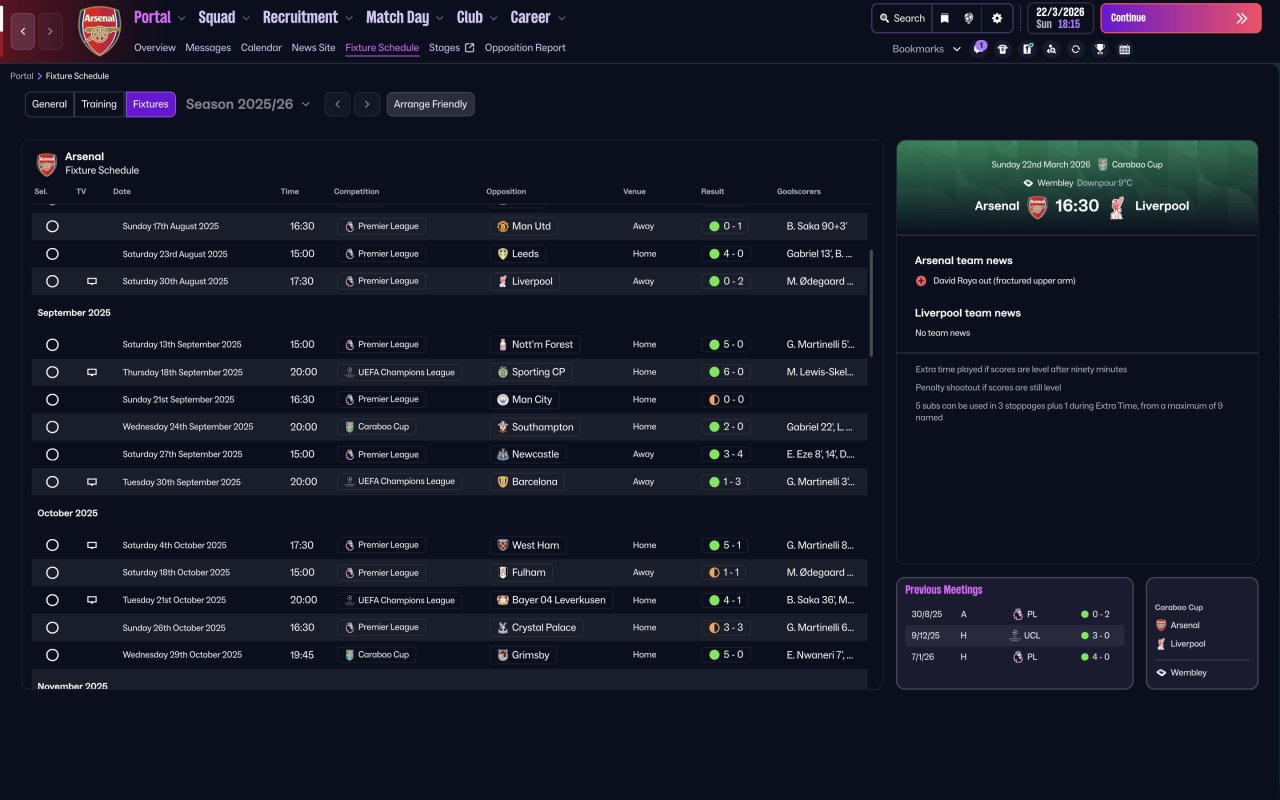Viewport: 1280px width, 800px height.
Task: Click the Arsenal badge in the Fixture Schedule panel header
Action: coord(47,164)
